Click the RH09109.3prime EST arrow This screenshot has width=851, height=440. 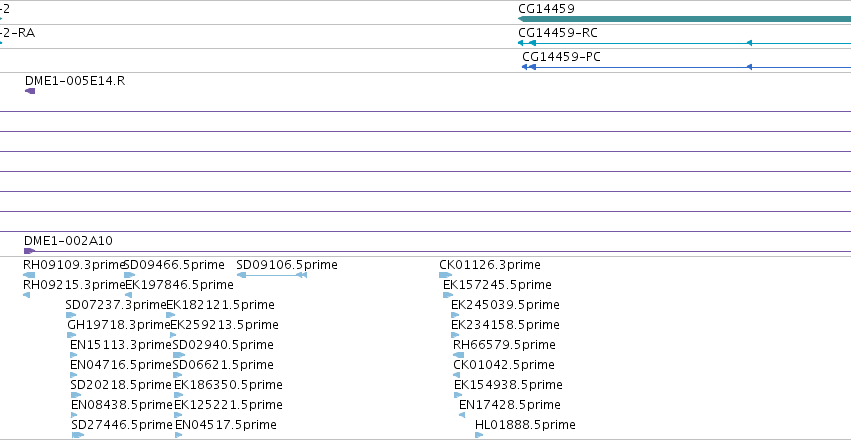click(29, 275)
